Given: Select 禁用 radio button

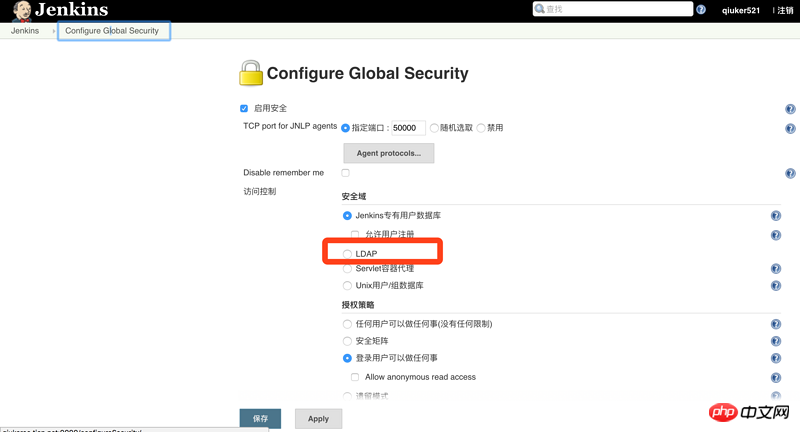Looking at the screenshot, I should pyautogui.click(x=481, y=128).
